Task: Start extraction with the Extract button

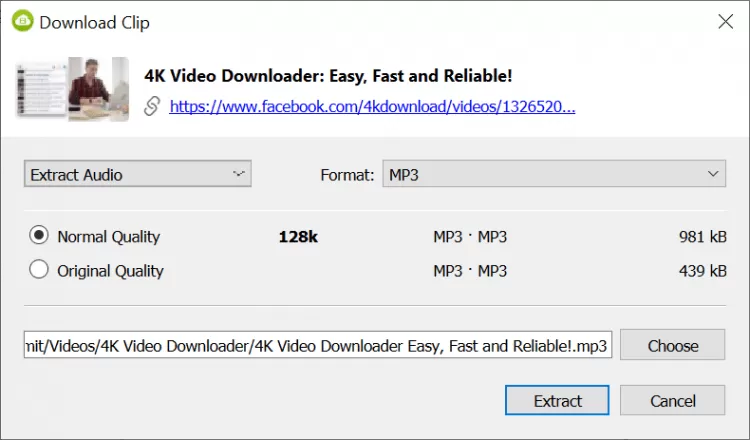Action: tap(557, 401)
